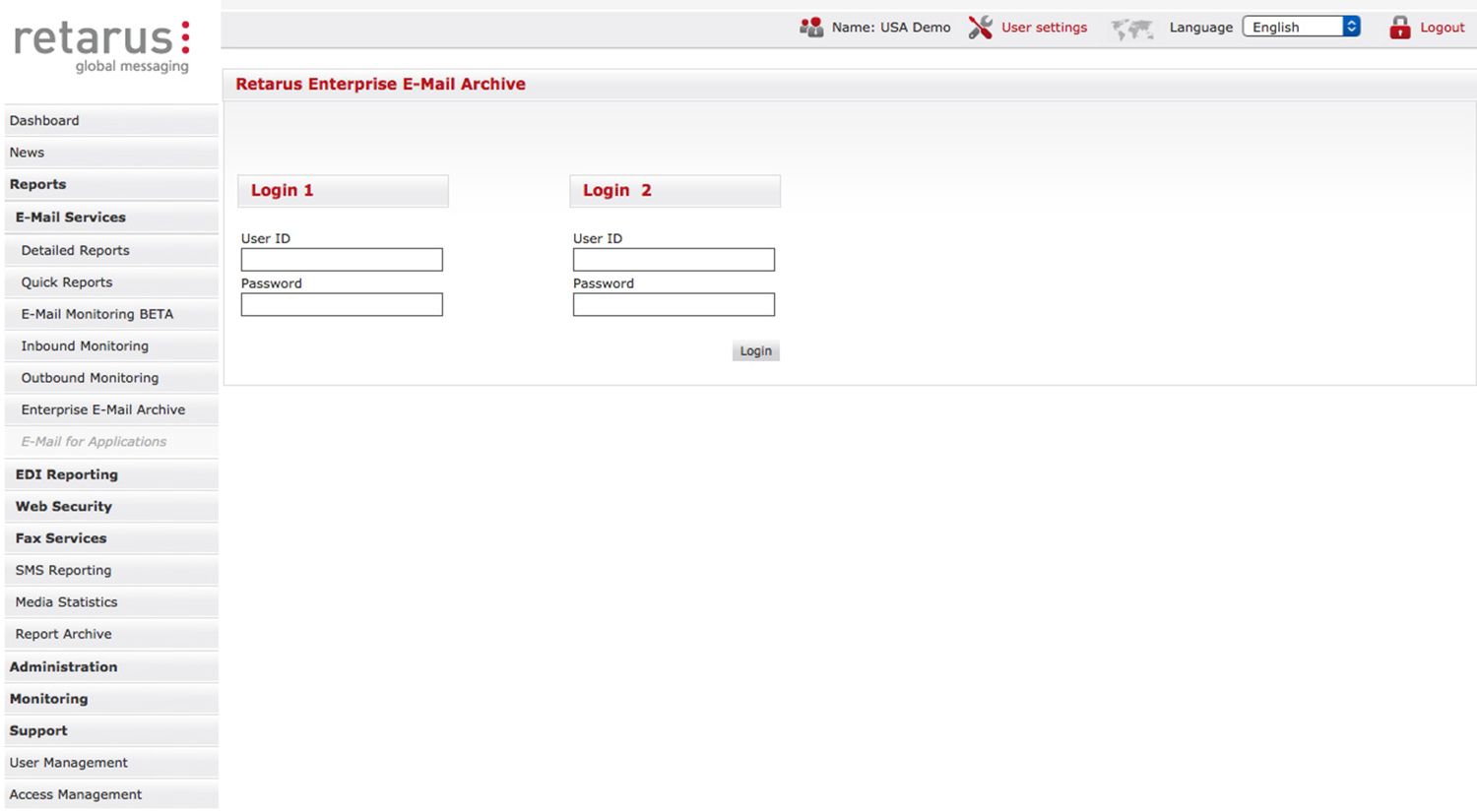Go to News in the sidebar
The height and width of the screenshot is (812, 1477).
[x=111, y=153]
